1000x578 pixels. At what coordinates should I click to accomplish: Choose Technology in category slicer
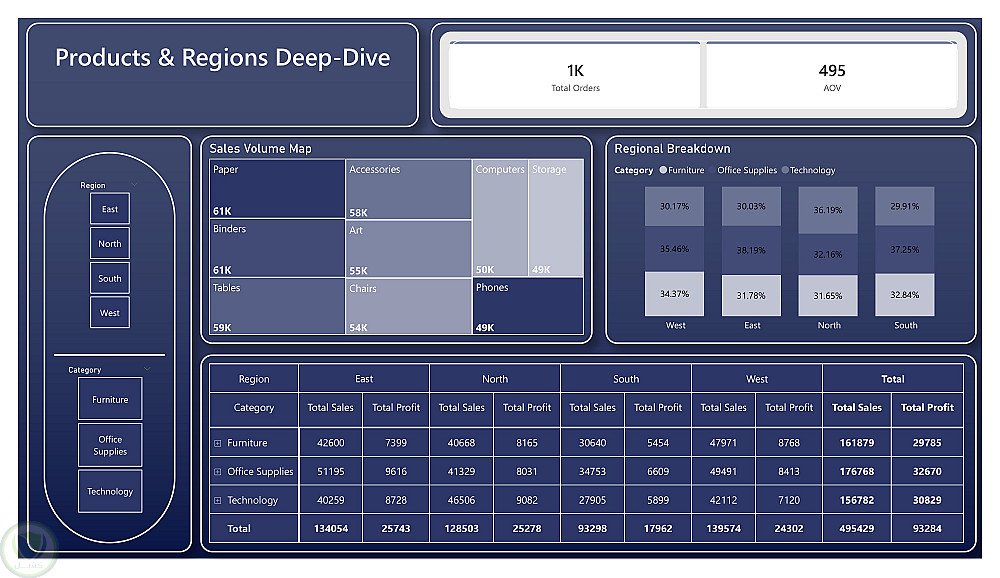(110, 491)
